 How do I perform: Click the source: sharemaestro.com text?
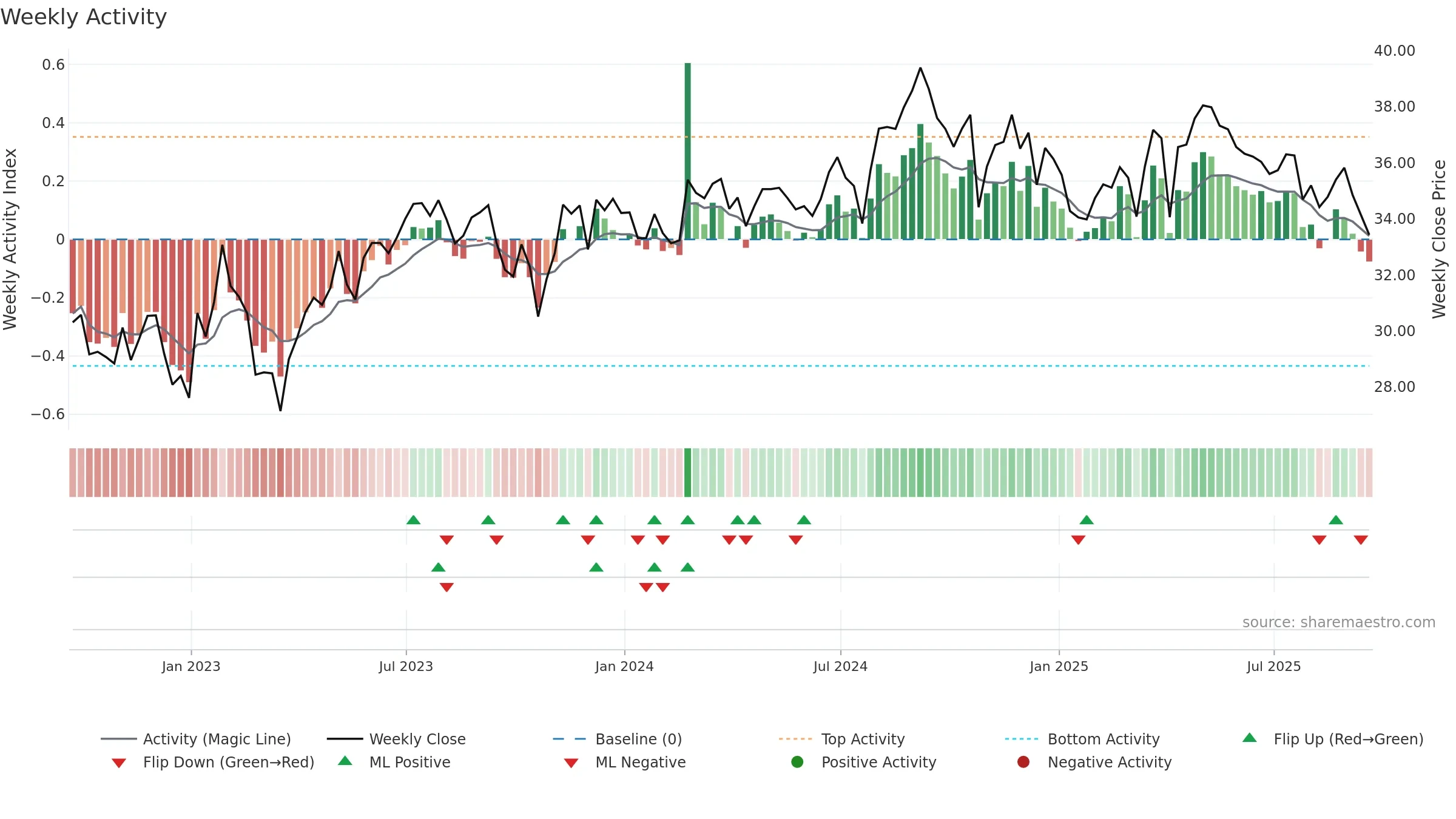pyautogui.click(x=1338, y=622)
